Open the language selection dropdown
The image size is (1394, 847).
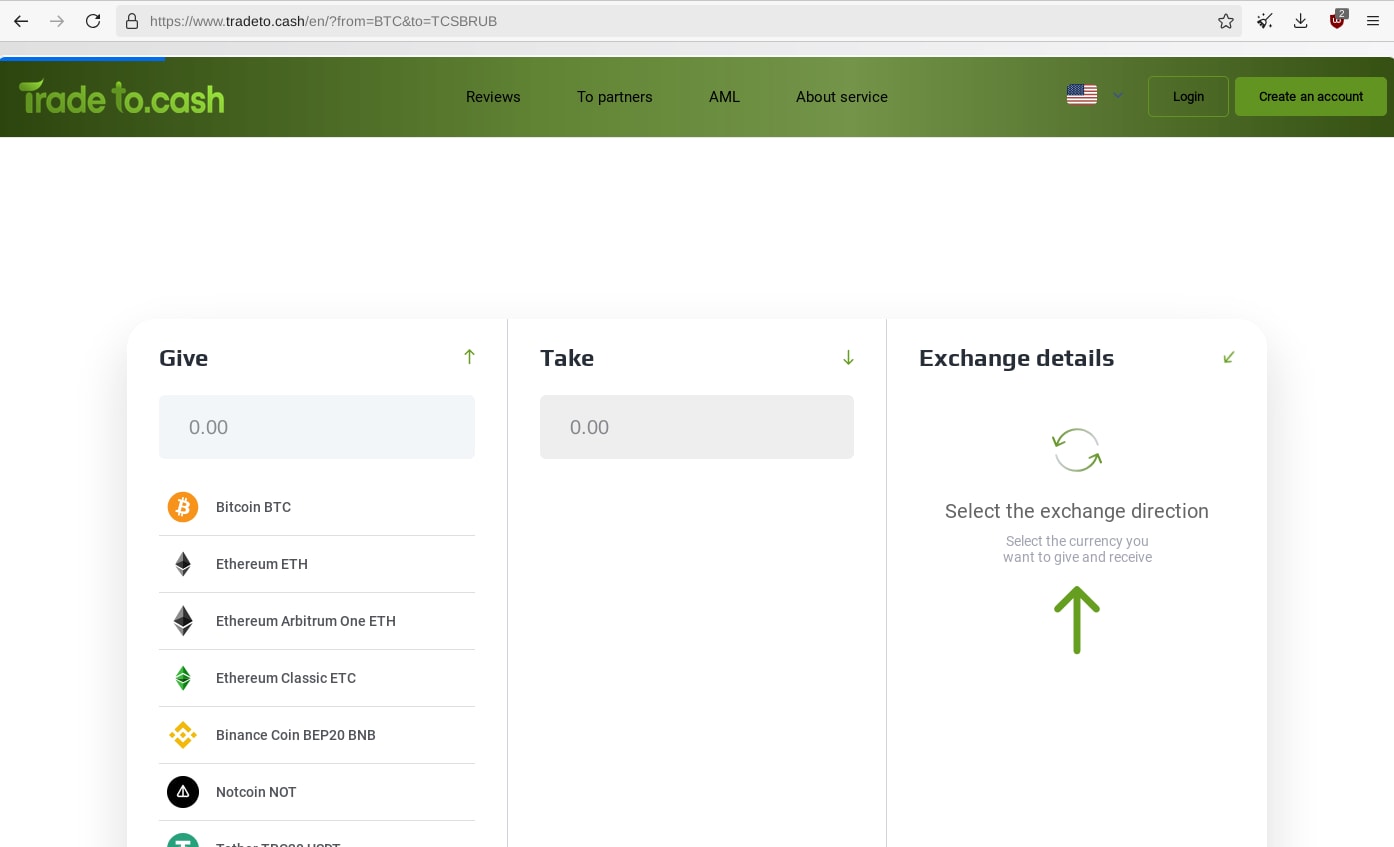[x=1094, y=95]
